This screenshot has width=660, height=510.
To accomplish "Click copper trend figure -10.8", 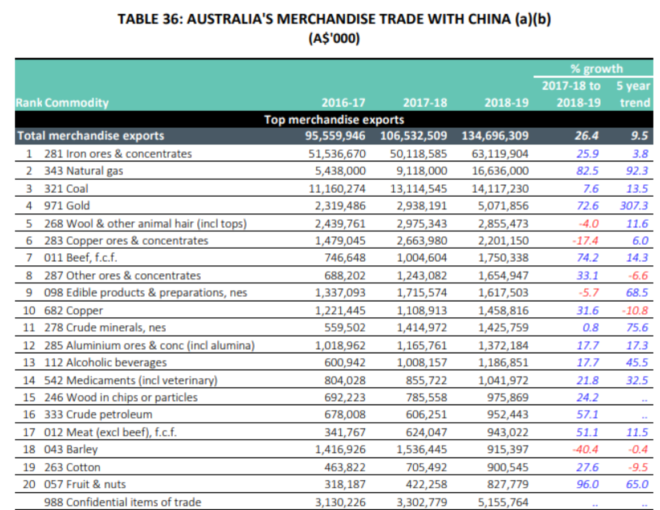I will pos(635,311).
